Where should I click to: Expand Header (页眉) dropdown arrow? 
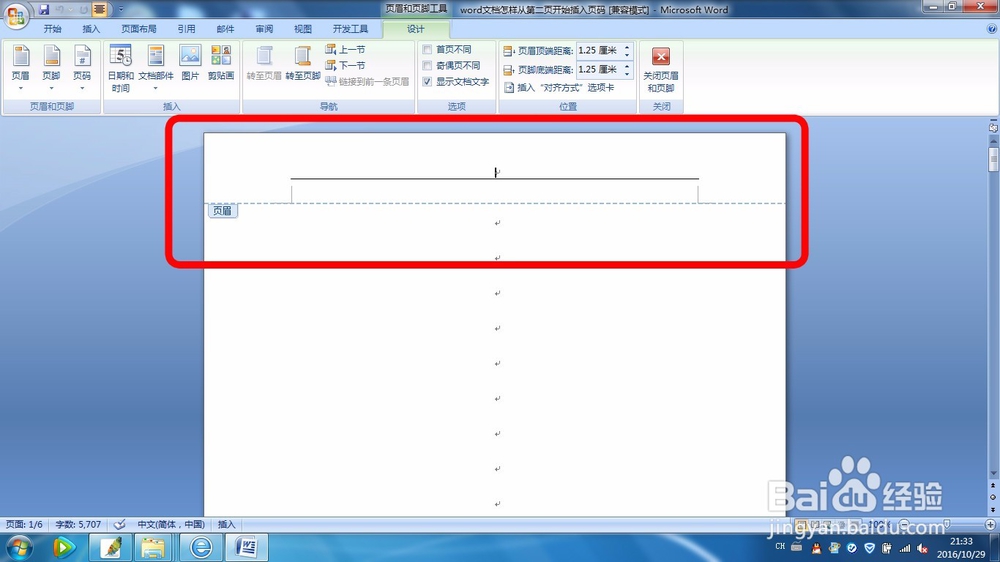(20, 88)
